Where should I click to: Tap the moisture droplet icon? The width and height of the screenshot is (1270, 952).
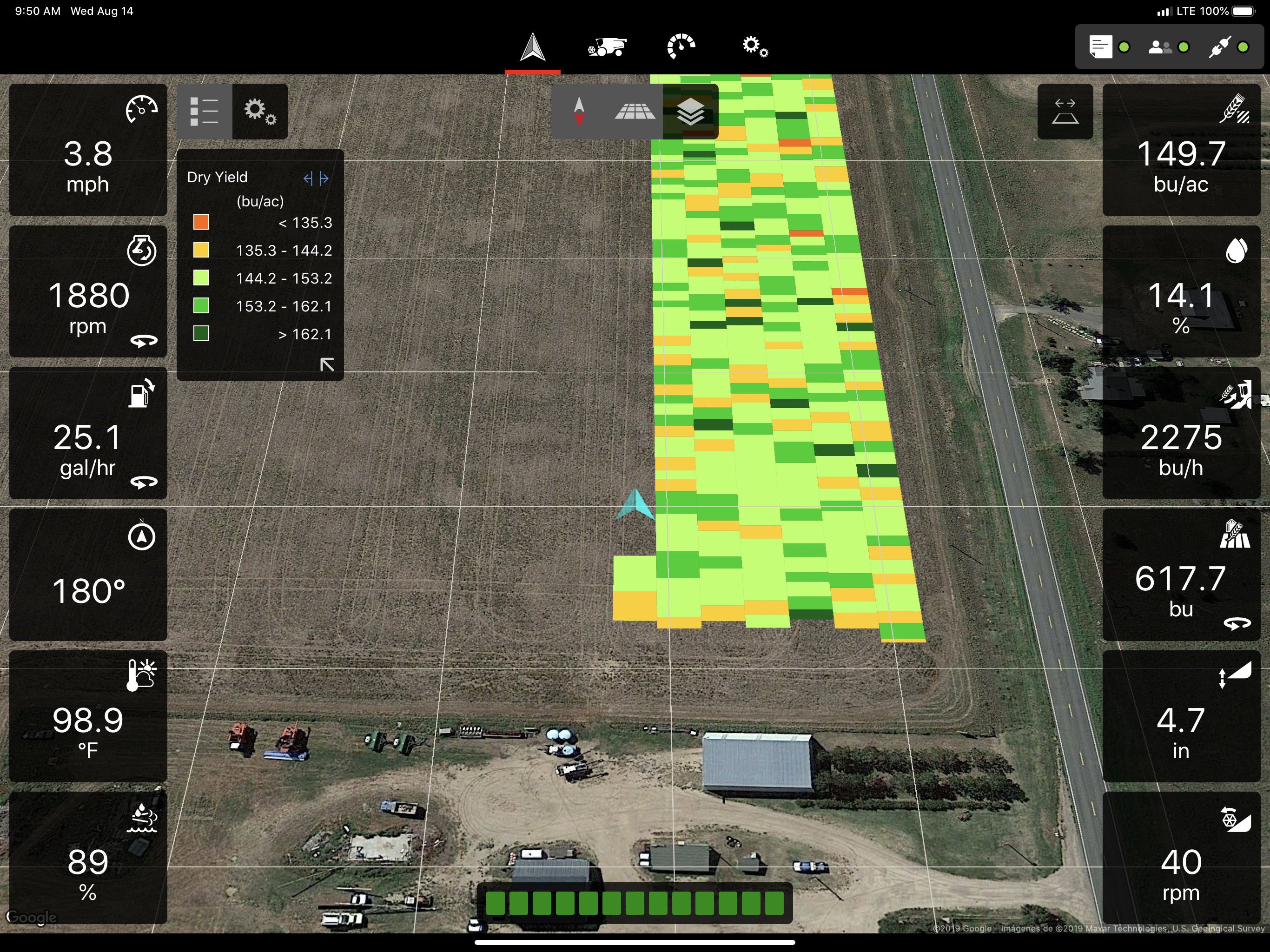pos(1236,251)
